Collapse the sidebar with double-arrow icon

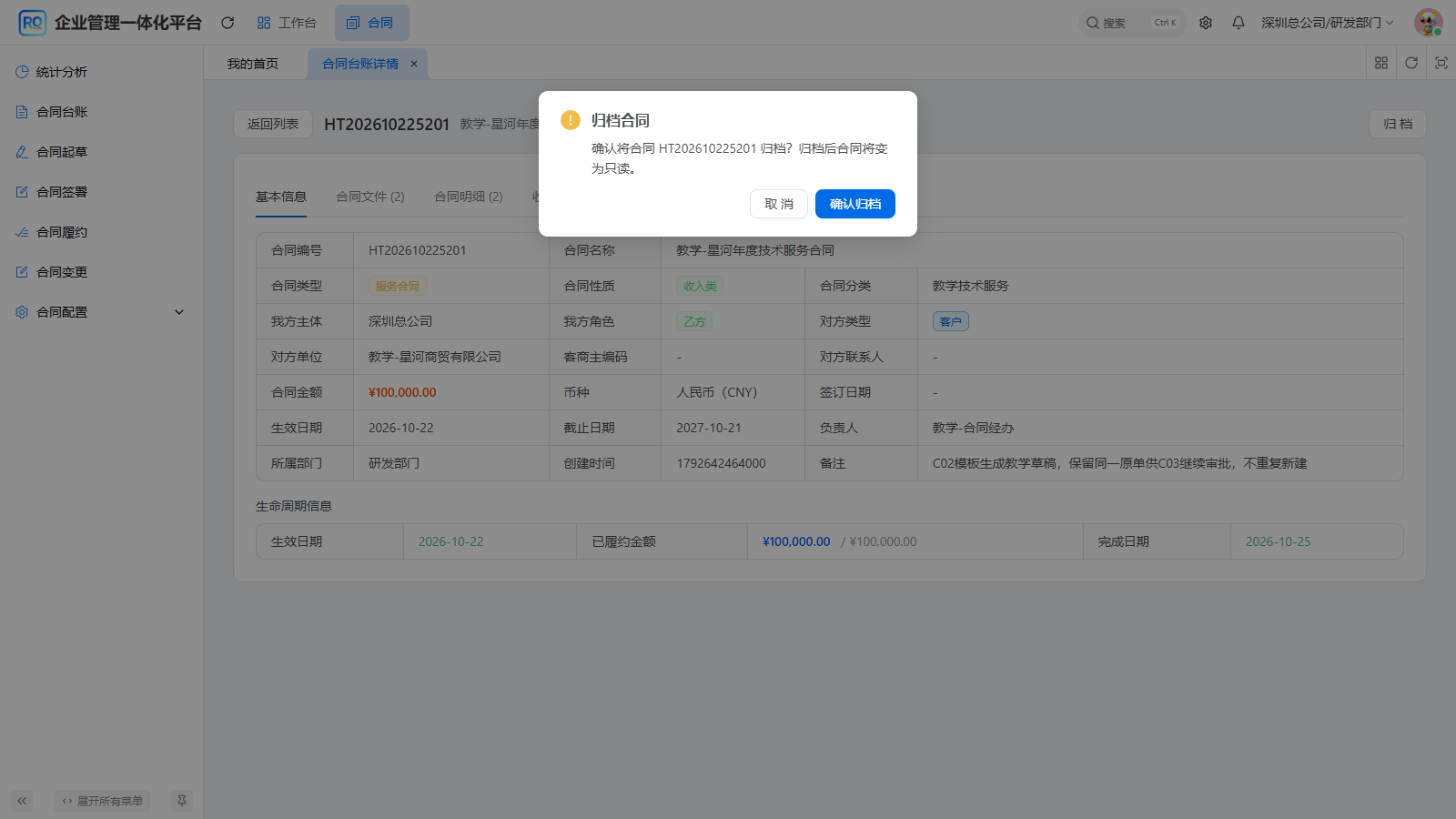22,801
